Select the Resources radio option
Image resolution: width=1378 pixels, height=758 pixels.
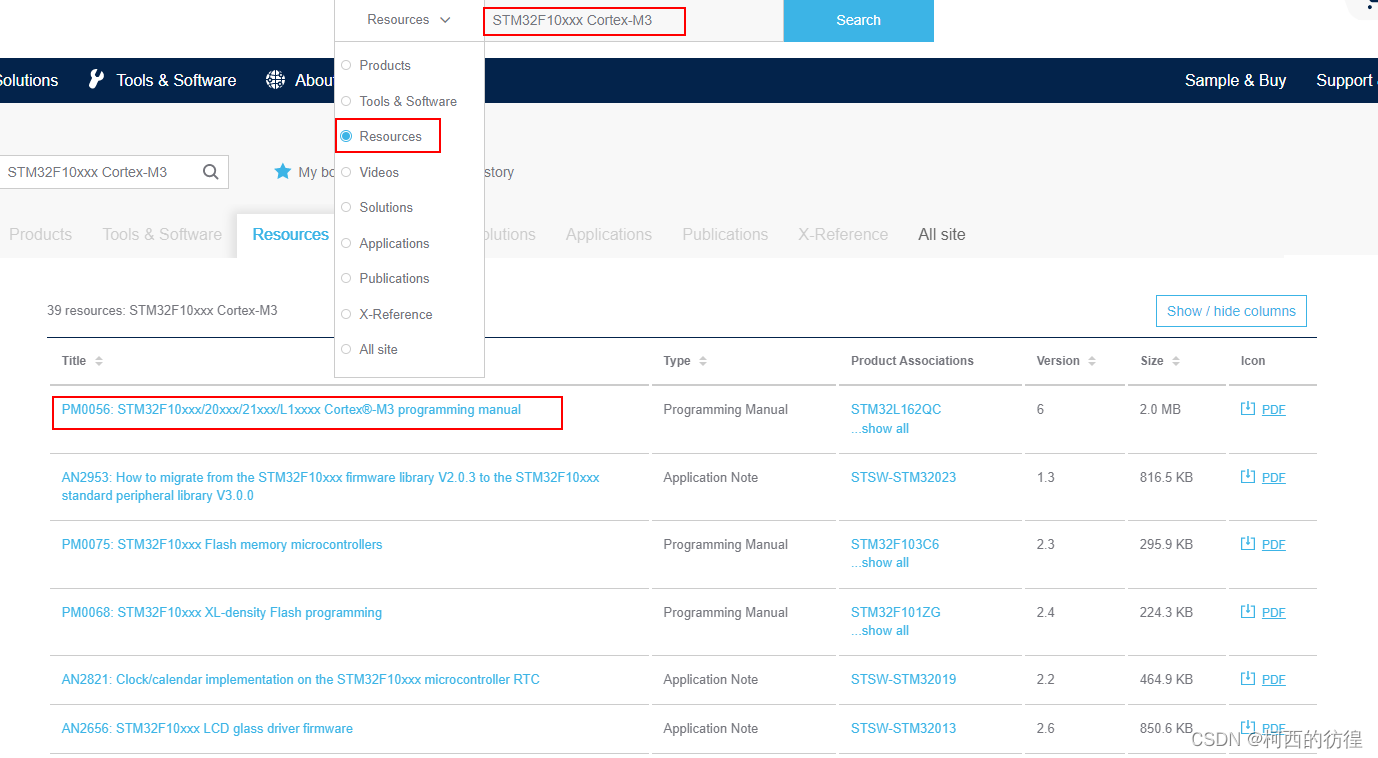click(x=347, y=136)
